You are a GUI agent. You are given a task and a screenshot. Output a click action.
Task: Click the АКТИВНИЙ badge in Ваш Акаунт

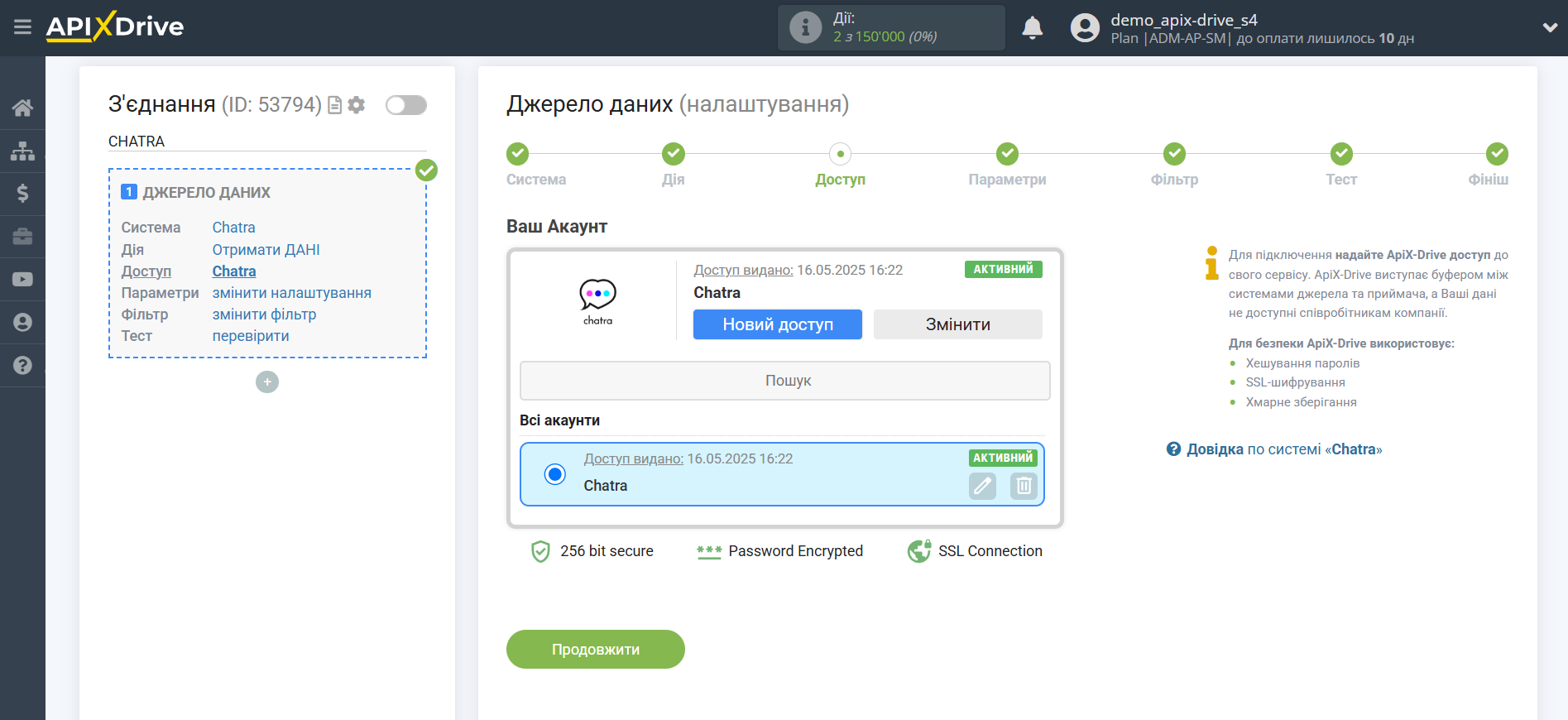(1004, 269)
